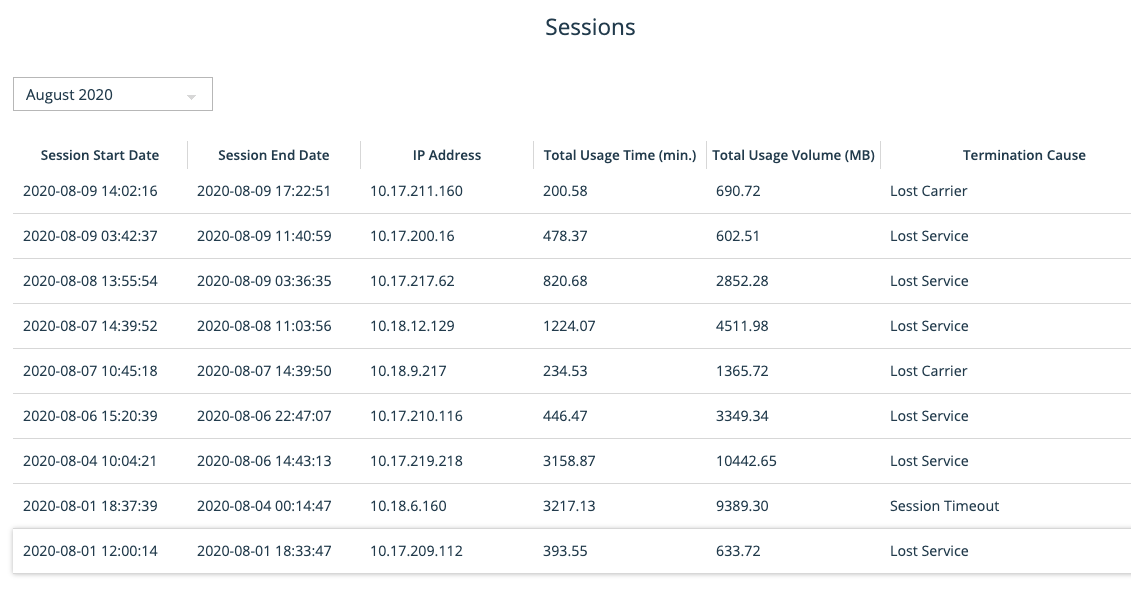This screenshot has width=1131, height=603.
Task: Select IP address 10.18.9.217
Action: tap(408, 371)
